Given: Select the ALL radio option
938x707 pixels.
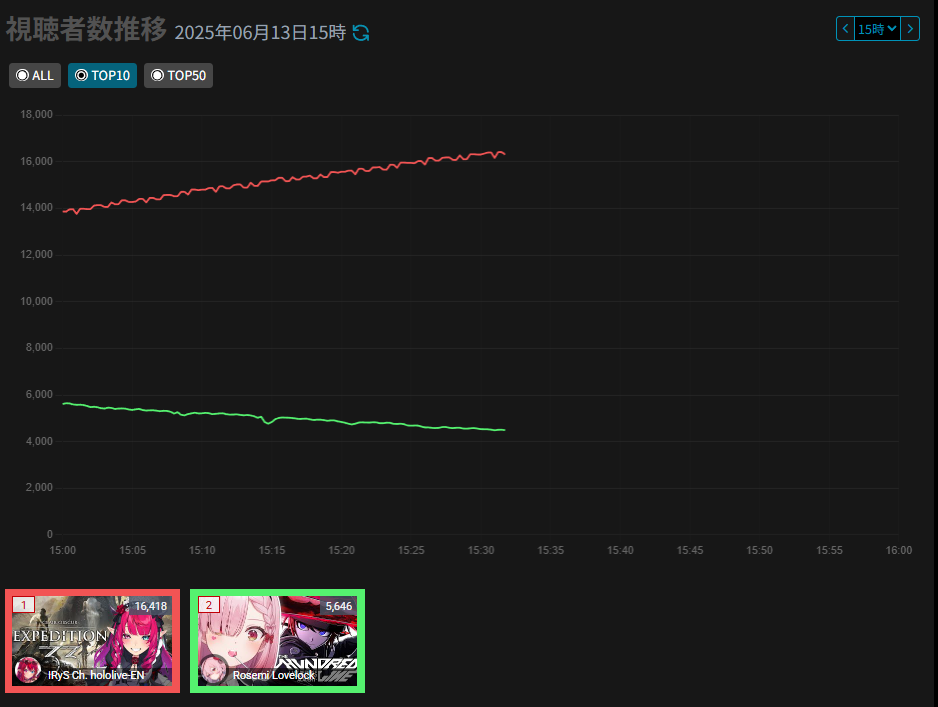Looking at the screenshot, I should [x=35, y=75].
